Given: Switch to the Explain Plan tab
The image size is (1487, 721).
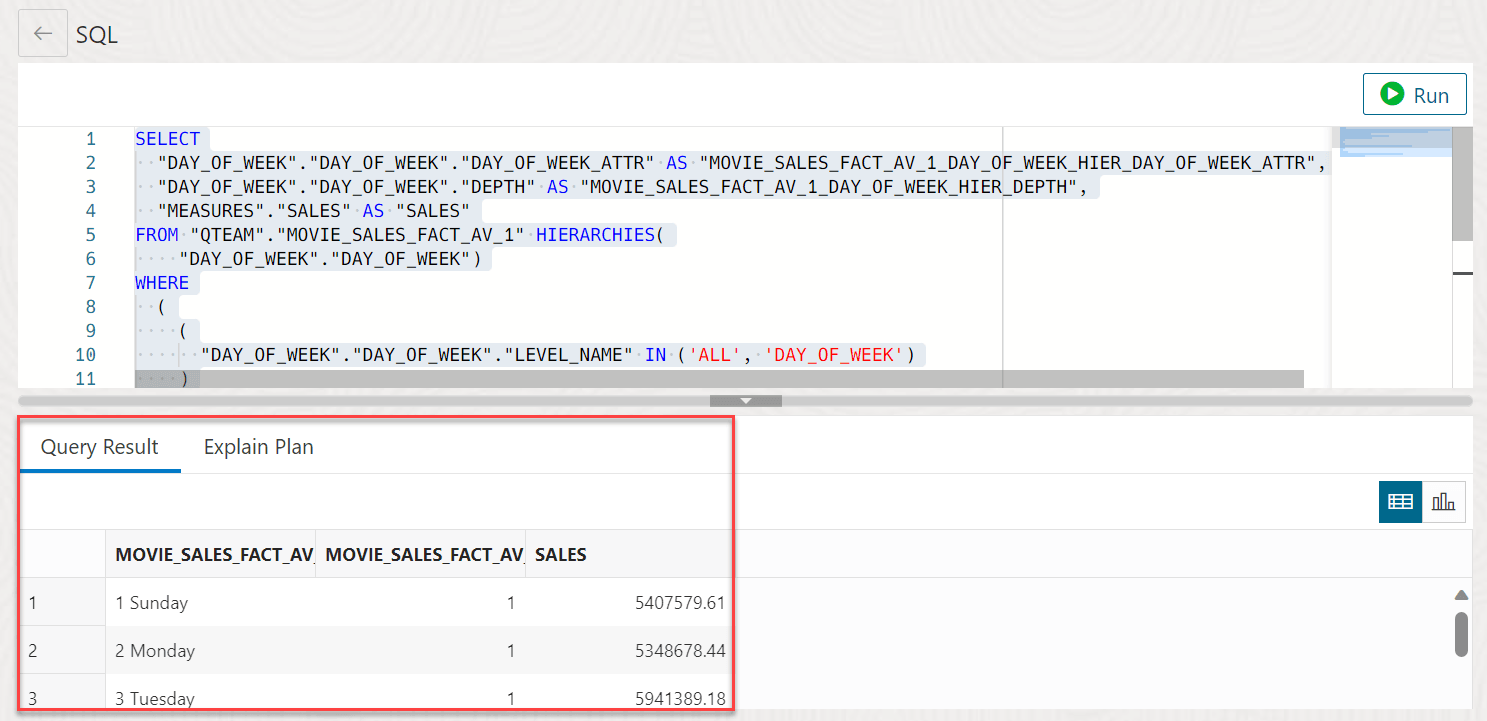Looking at the screenshot, I should tap(258, 447).
